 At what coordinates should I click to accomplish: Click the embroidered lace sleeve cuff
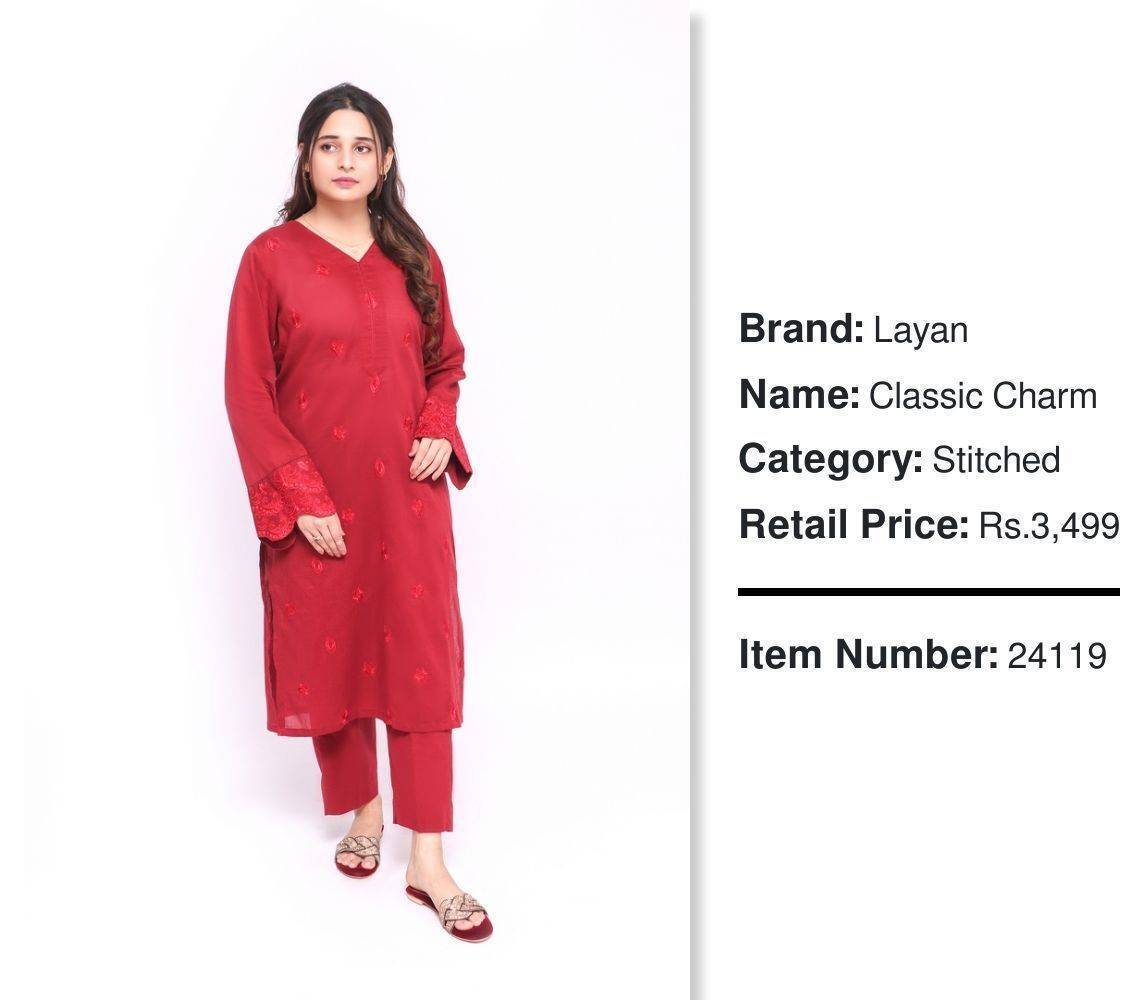[x=290, y=496]
